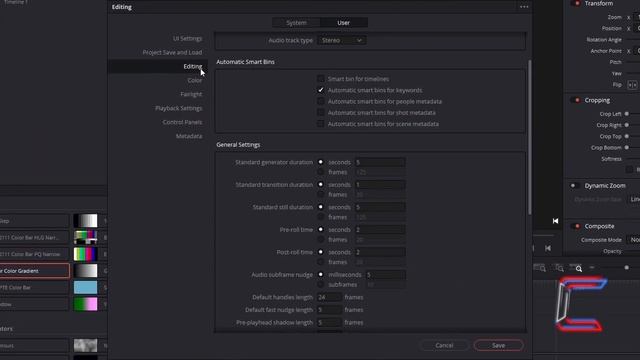Click the detail zoom icon in timeline toolbar
Screen dimensions: 640x360
pyautogui.click(x=559, y=268)
